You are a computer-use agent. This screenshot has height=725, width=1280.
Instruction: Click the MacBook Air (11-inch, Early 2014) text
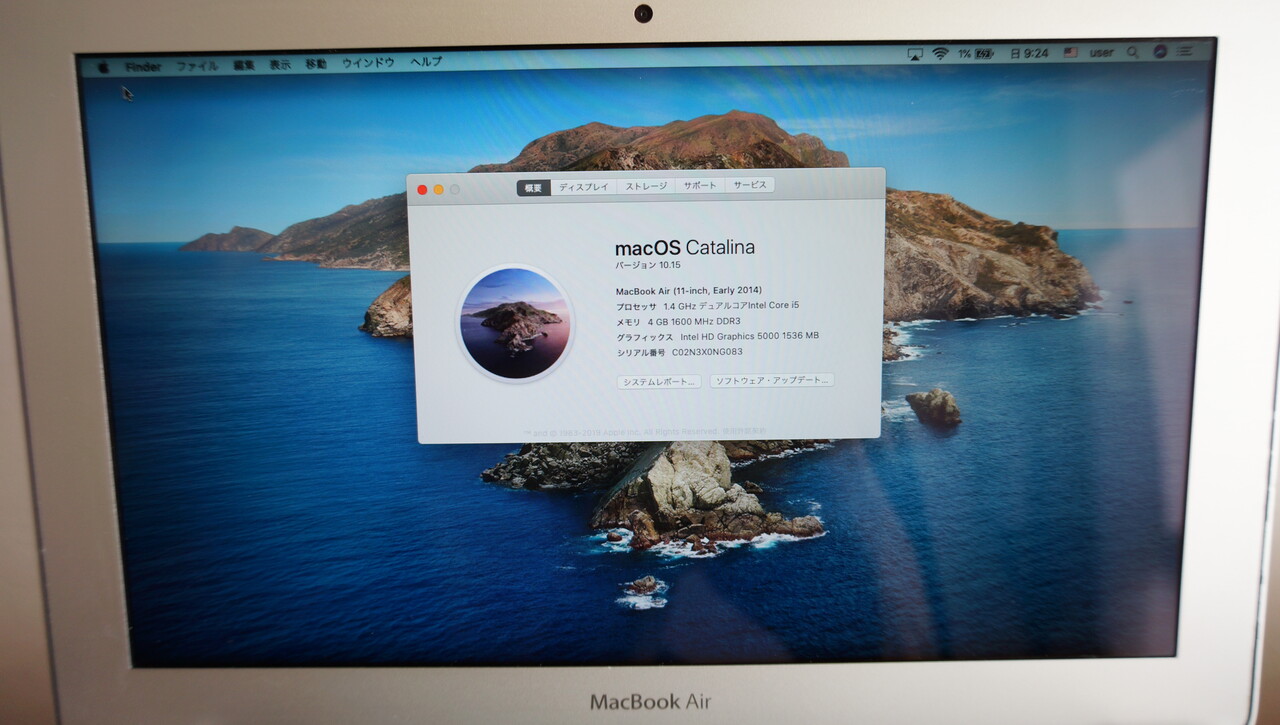pyautogui.click(x=689, y=291)
